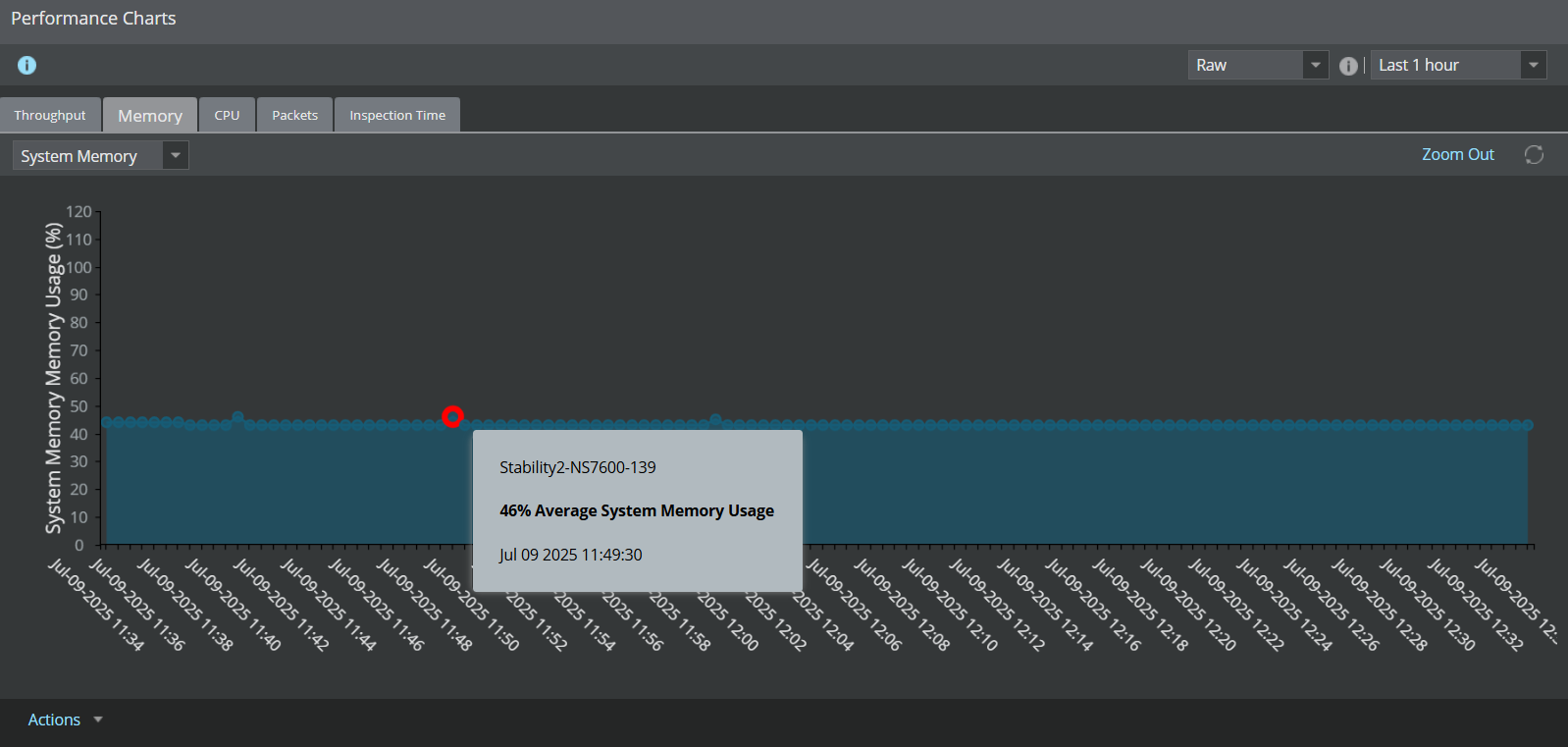Click the refresh chart icon
Screen dimensions: 1568x747
[1534, 155]
